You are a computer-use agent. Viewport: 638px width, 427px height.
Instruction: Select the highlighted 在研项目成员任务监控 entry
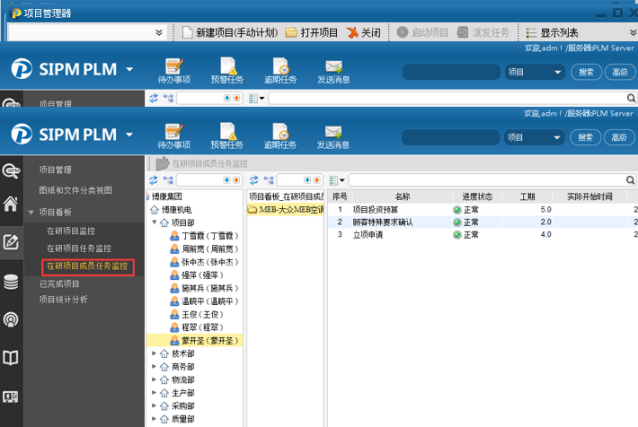tap(87, 266)
